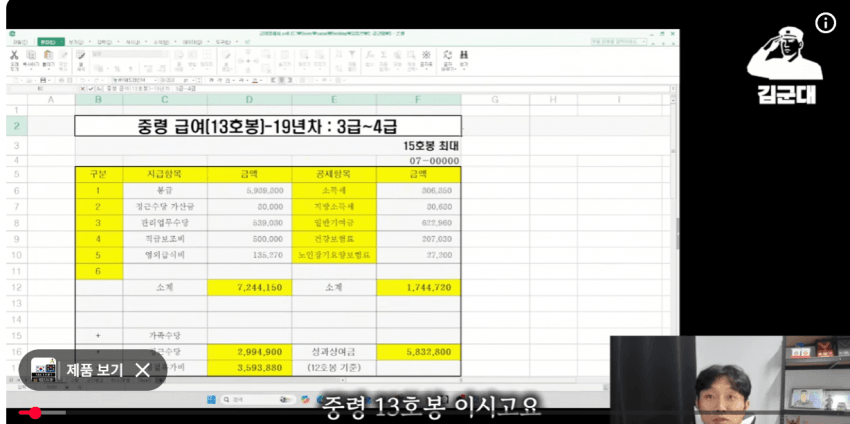Open the help search box dropdown
This screenshot has width=850, height=424.
pos(643,42)
